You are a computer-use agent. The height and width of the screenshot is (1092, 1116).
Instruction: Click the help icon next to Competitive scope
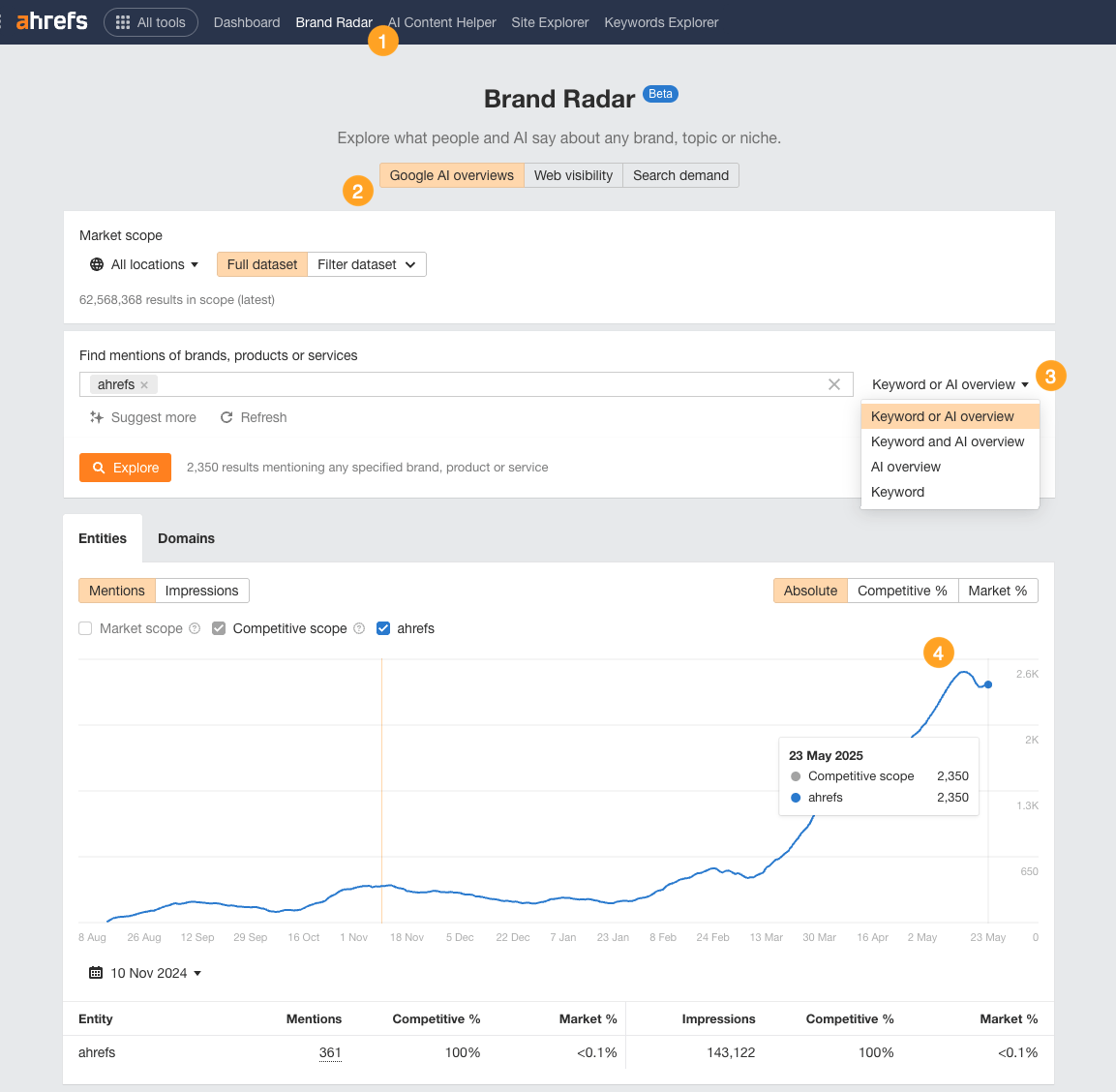[359, 628]
